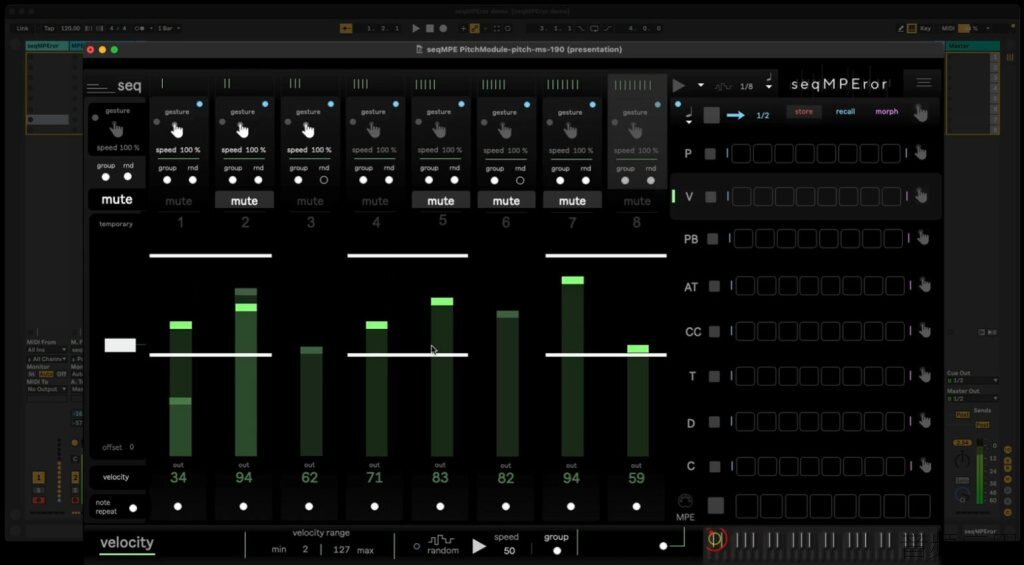
Task: Click the gesture hand icon for sequence 2
Action: 243,131
